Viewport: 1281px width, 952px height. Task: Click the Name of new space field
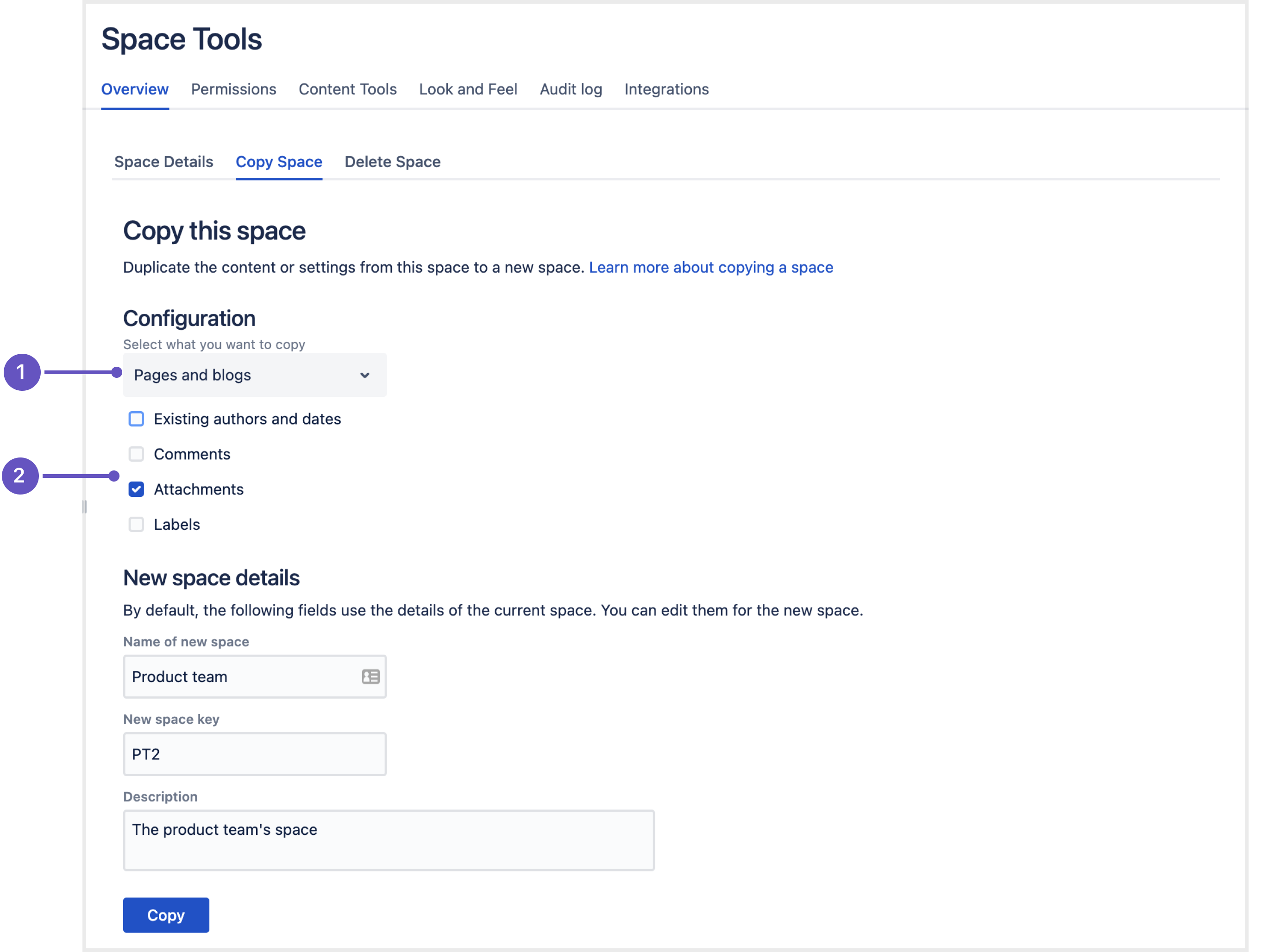click(x=255, y=676)
